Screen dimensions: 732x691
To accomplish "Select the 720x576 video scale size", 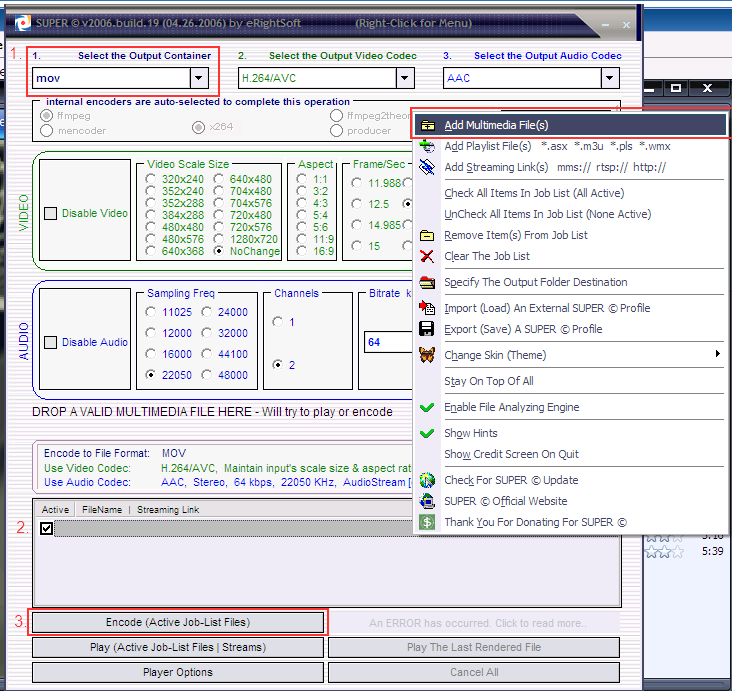I will click(x=218, y=227).
